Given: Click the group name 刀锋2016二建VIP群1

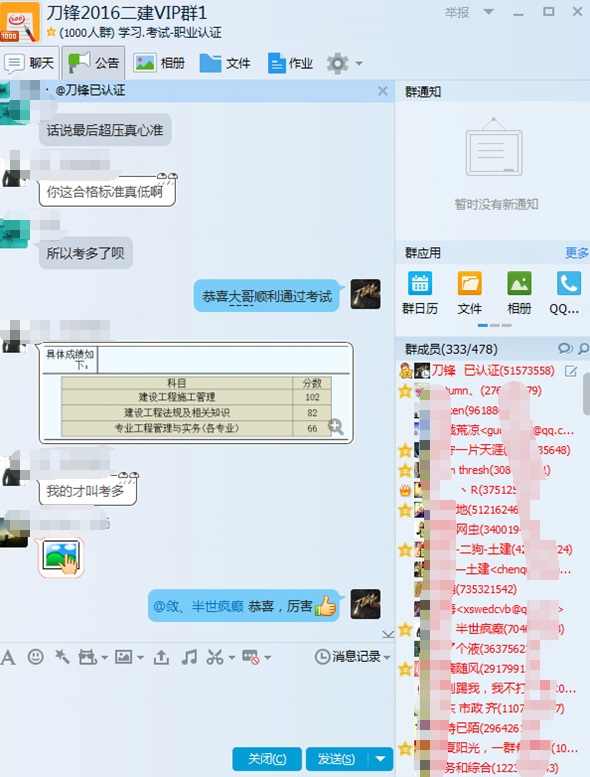Looking at the screenshot, I should click(x=127, y=12).
